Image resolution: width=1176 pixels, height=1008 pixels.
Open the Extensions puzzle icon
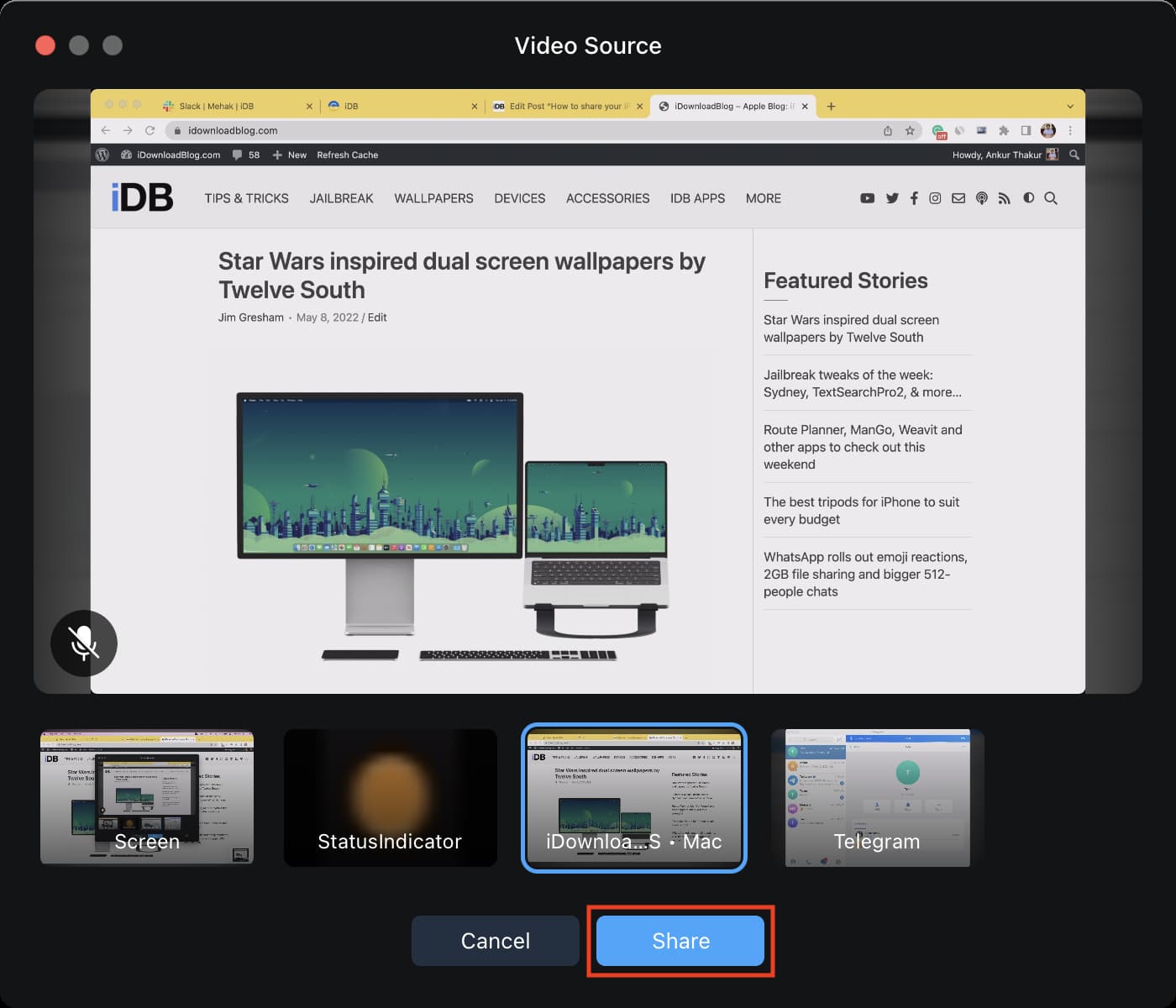(x=1003, y=130)
